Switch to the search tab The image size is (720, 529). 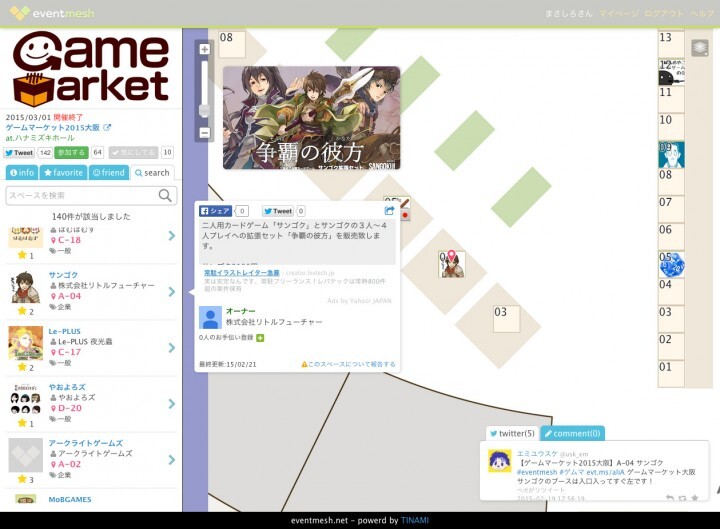(x=152, y=172)
